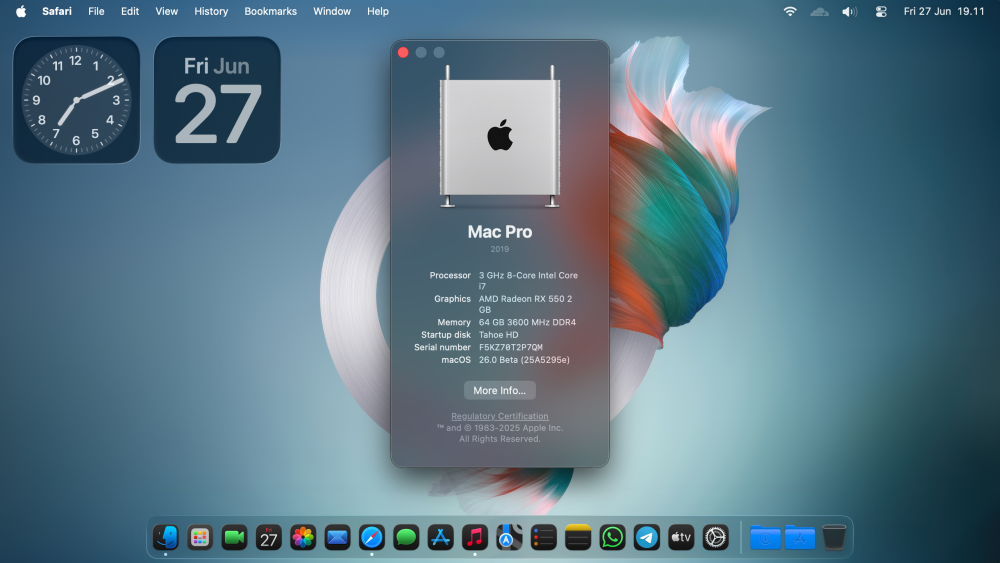
Task: Open Apple TV app in Dock
Action: (681, 537)
